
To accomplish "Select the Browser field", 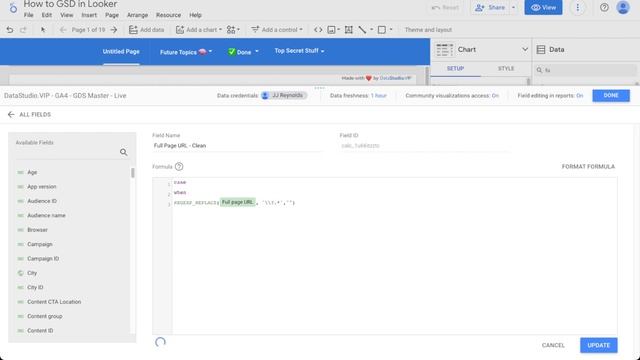I will 38,230.
